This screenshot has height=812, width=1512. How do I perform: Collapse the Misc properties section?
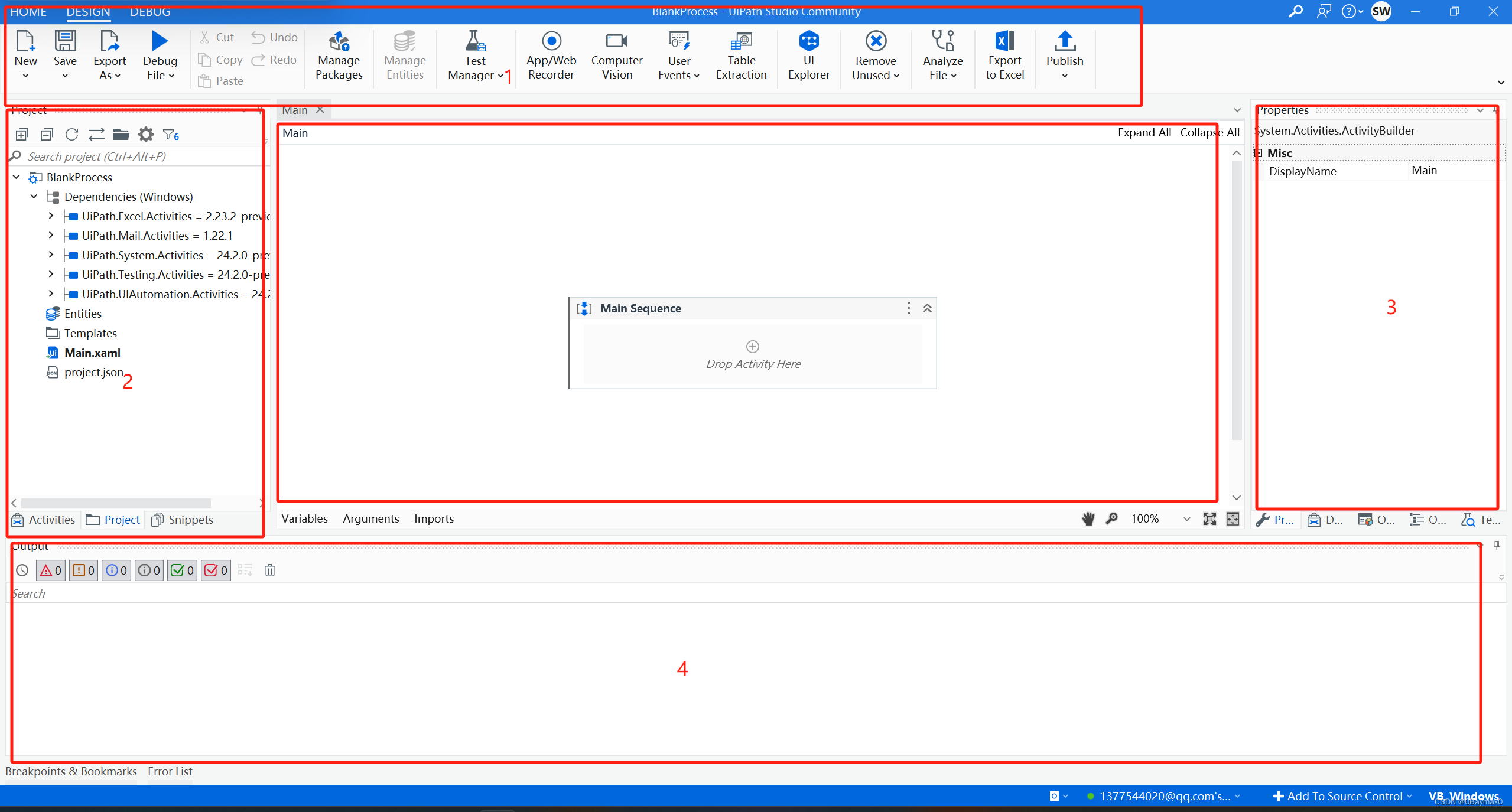[x=1259, y=153]
